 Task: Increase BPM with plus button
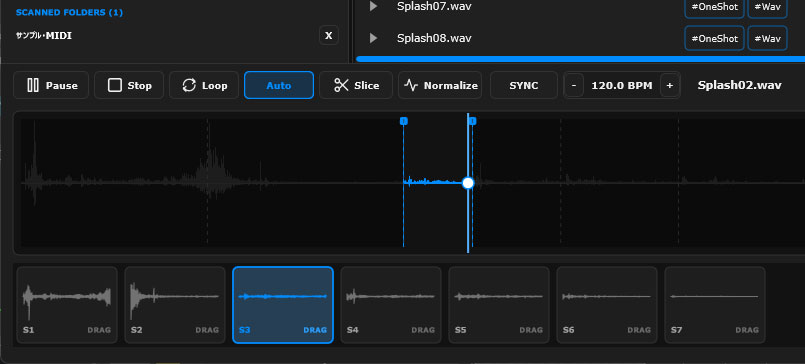click(x=669, y=85)
